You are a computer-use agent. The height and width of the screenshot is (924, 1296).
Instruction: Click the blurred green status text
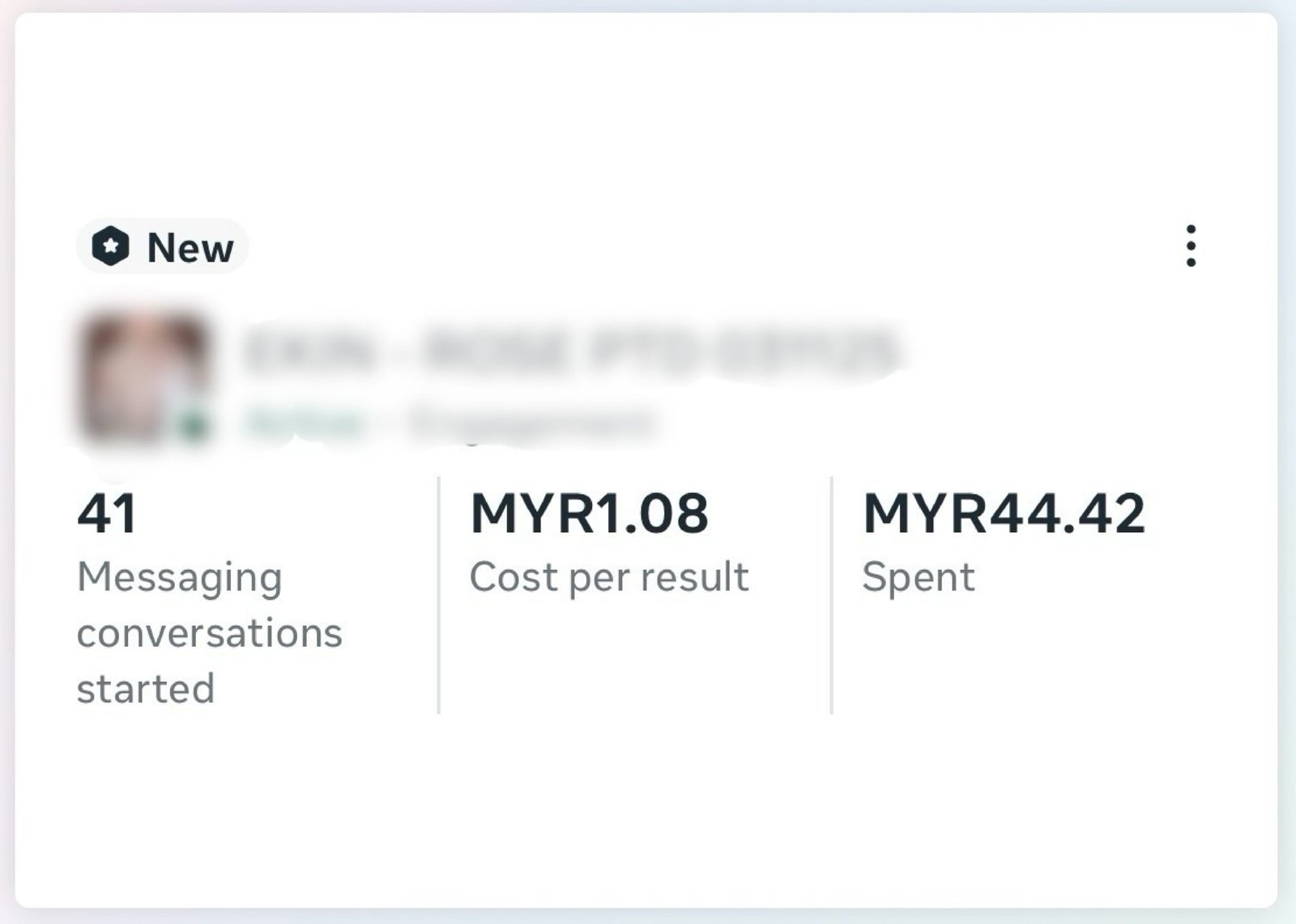[305, 422]
